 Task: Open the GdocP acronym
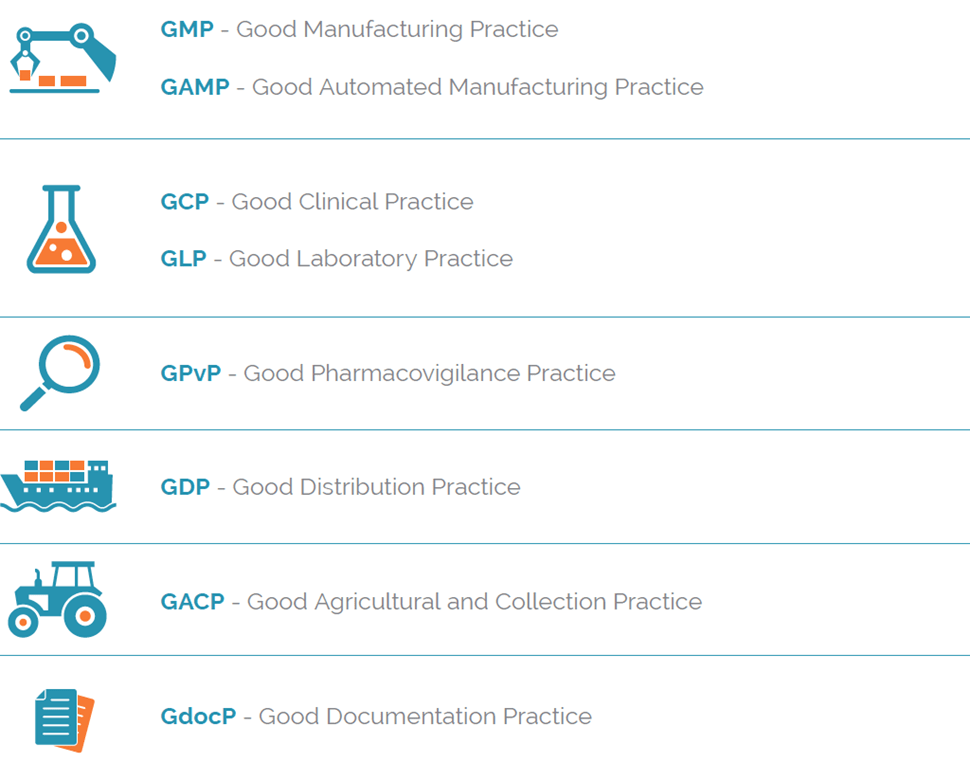(198, 717)
